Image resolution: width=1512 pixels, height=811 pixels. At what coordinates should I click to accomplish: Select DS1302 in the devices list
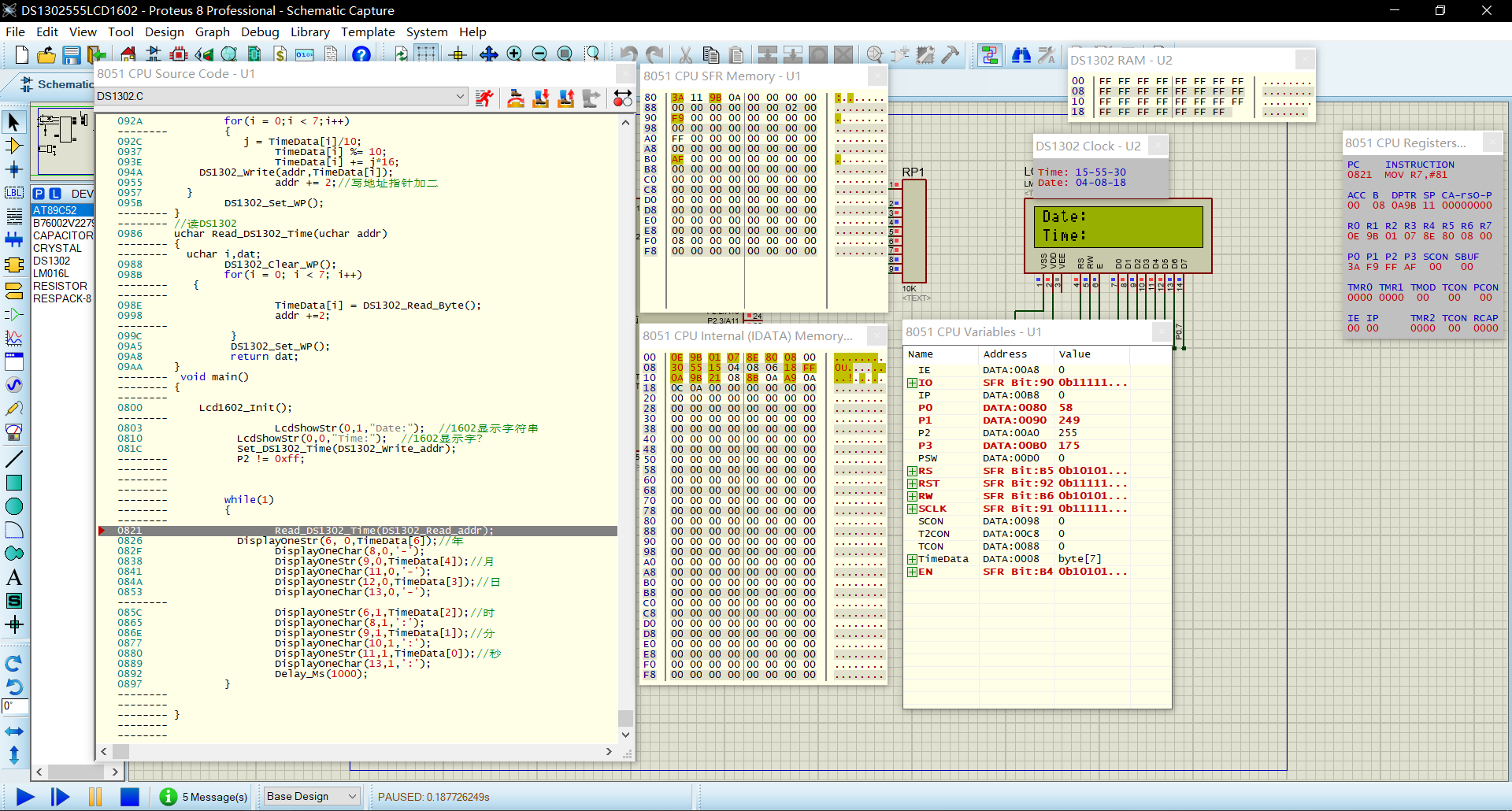pos(62,261)
